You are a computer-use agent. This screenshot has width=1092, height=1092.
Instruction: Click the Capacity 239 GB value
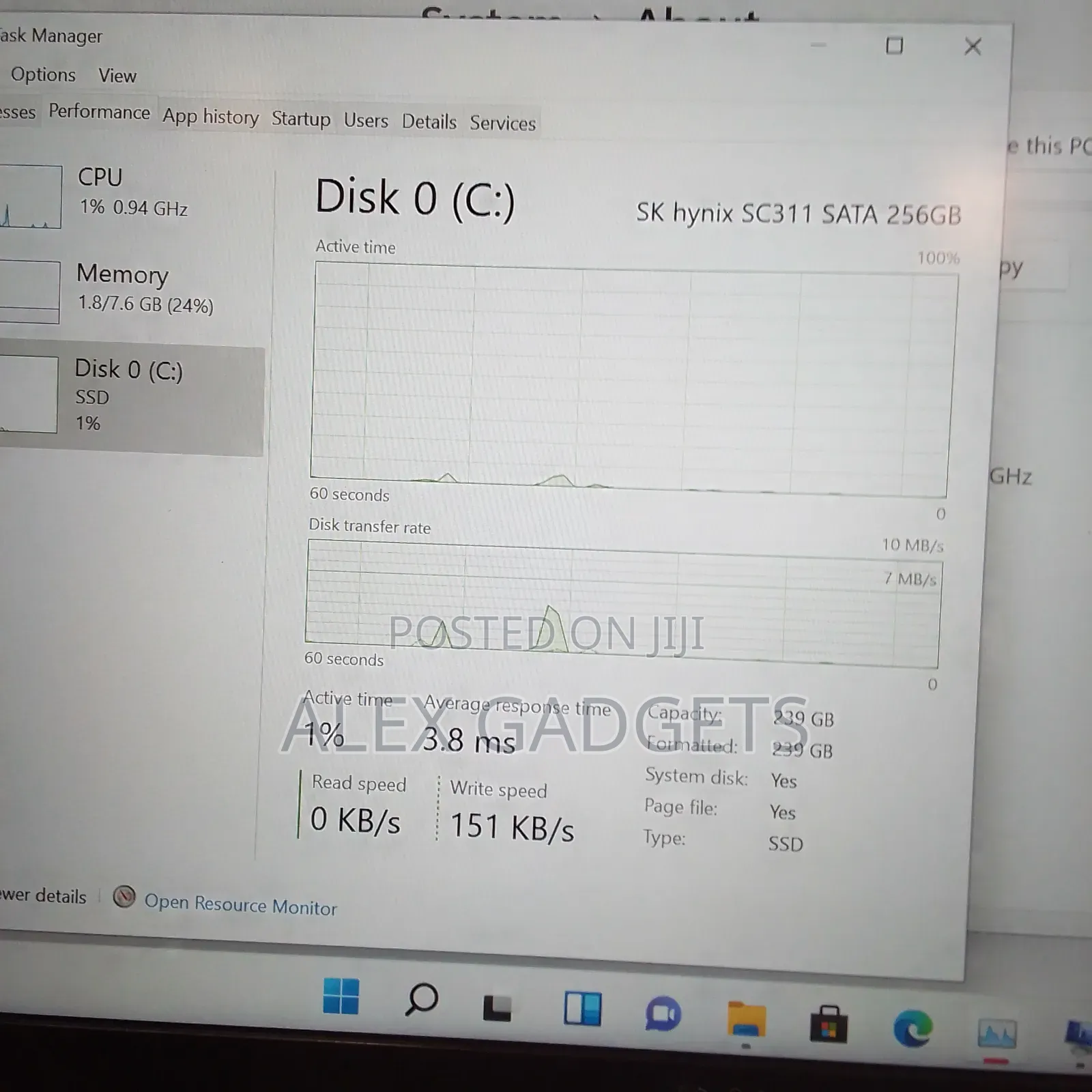[803, 718]
